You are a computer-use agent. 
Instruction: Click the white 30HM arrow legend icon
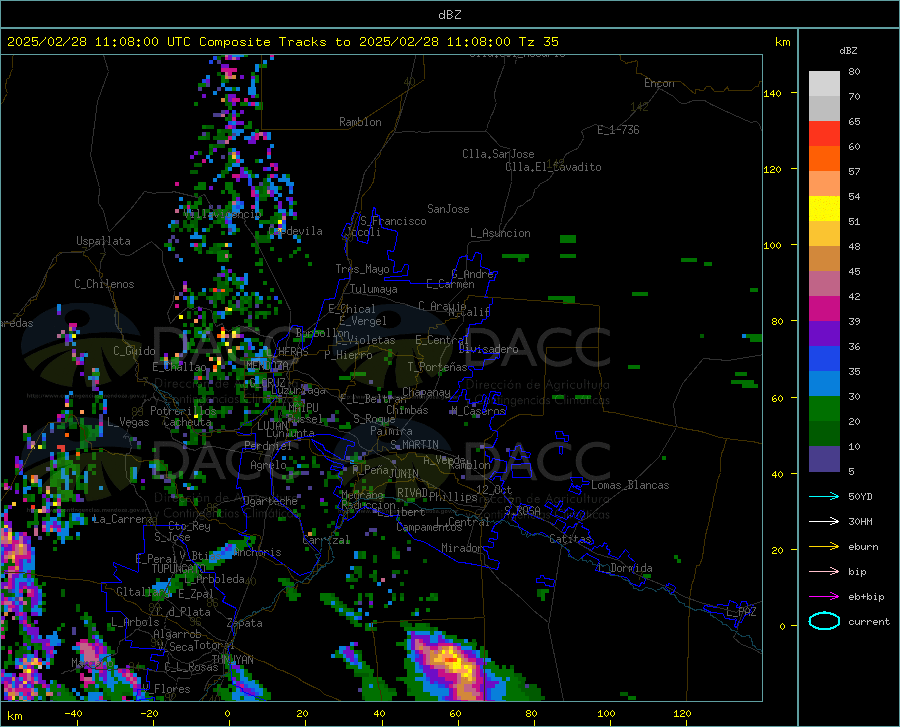point(824,521)
